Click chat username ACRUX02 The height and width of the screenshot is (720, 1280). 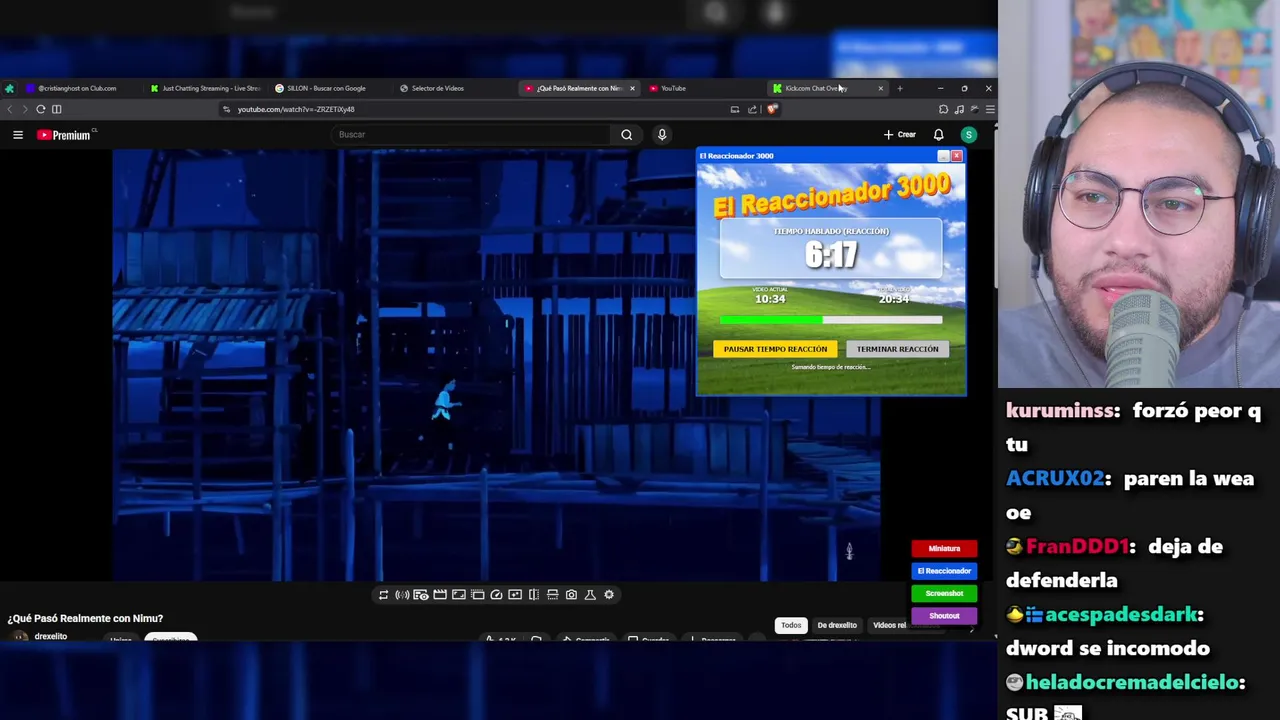(x=1058, y=479)
